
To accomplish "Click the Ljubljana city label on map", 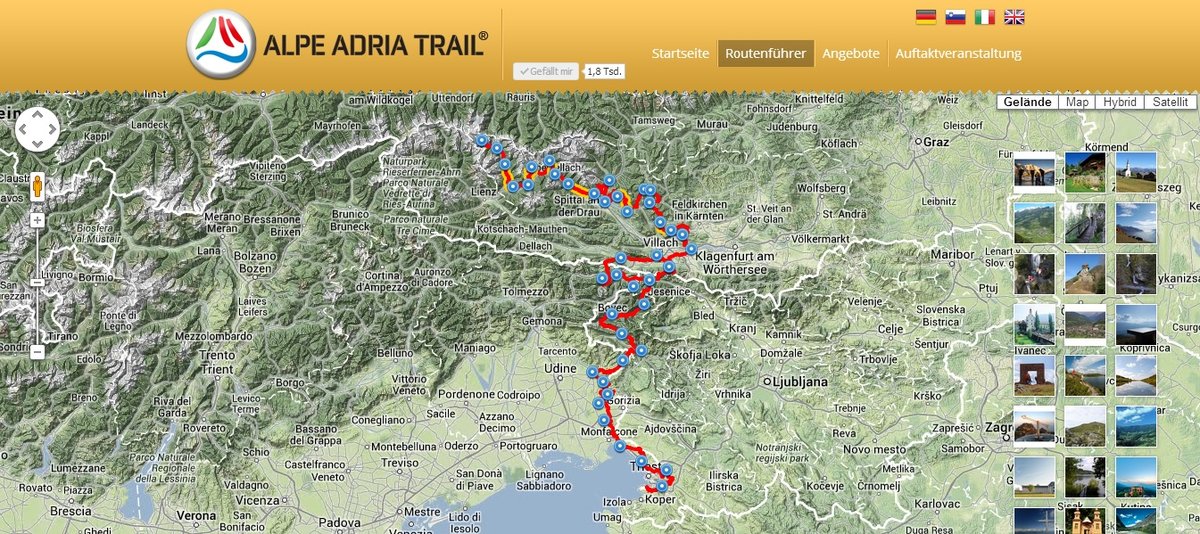I will pos(799,382).
